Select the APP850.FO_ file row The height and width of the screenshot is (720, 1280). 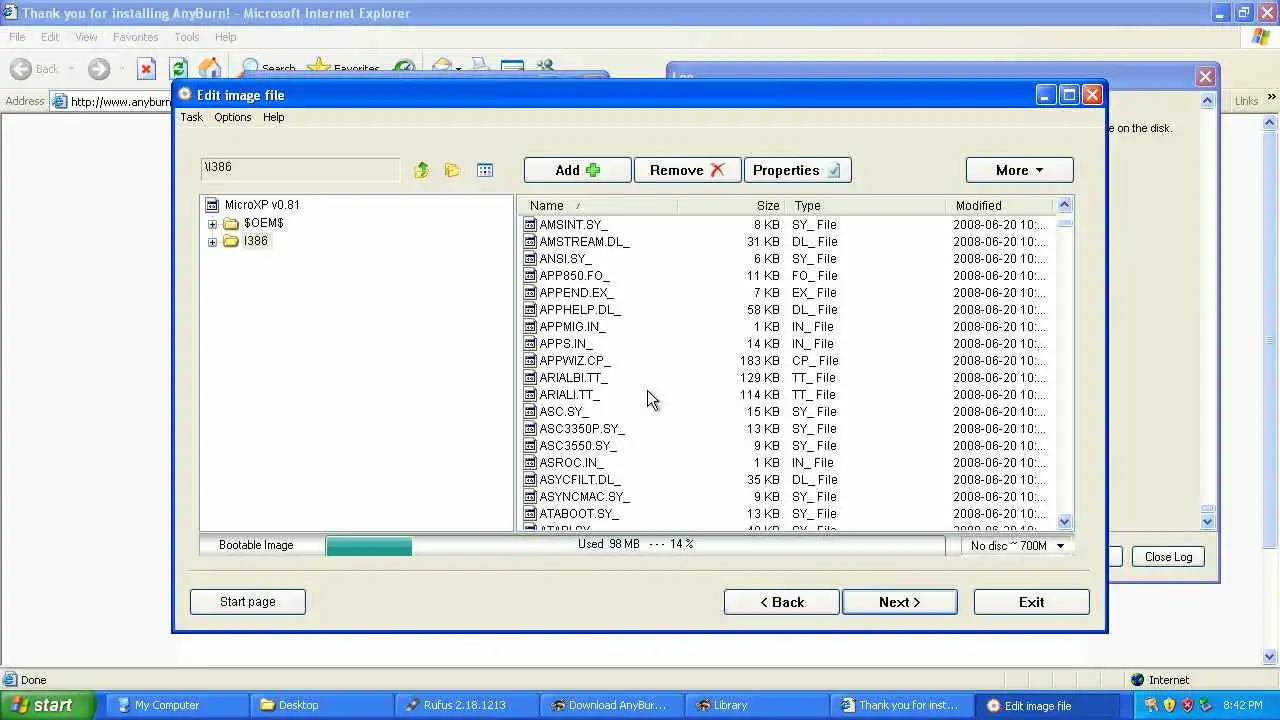coord(786,276)
